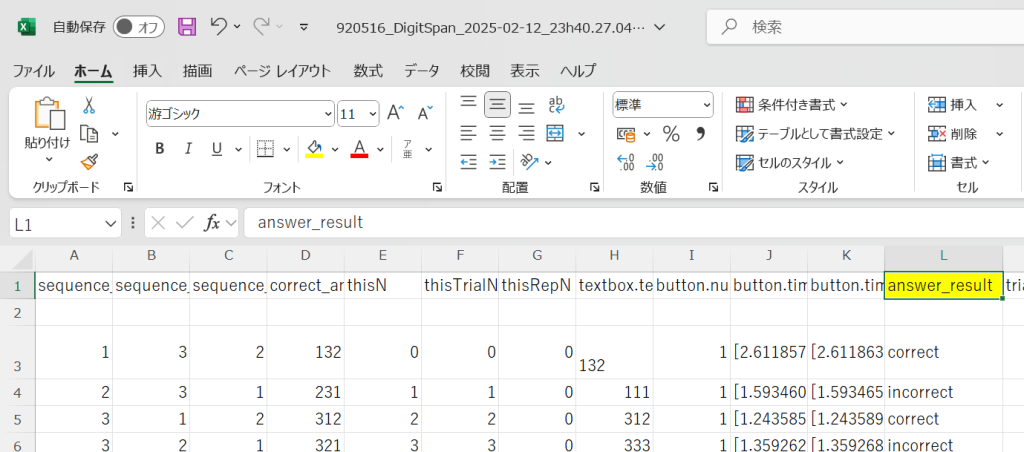The width and height of the screenshot is (1024, 452).
Task: Click the 検索 search box
Action: click(x=860, y=27)
